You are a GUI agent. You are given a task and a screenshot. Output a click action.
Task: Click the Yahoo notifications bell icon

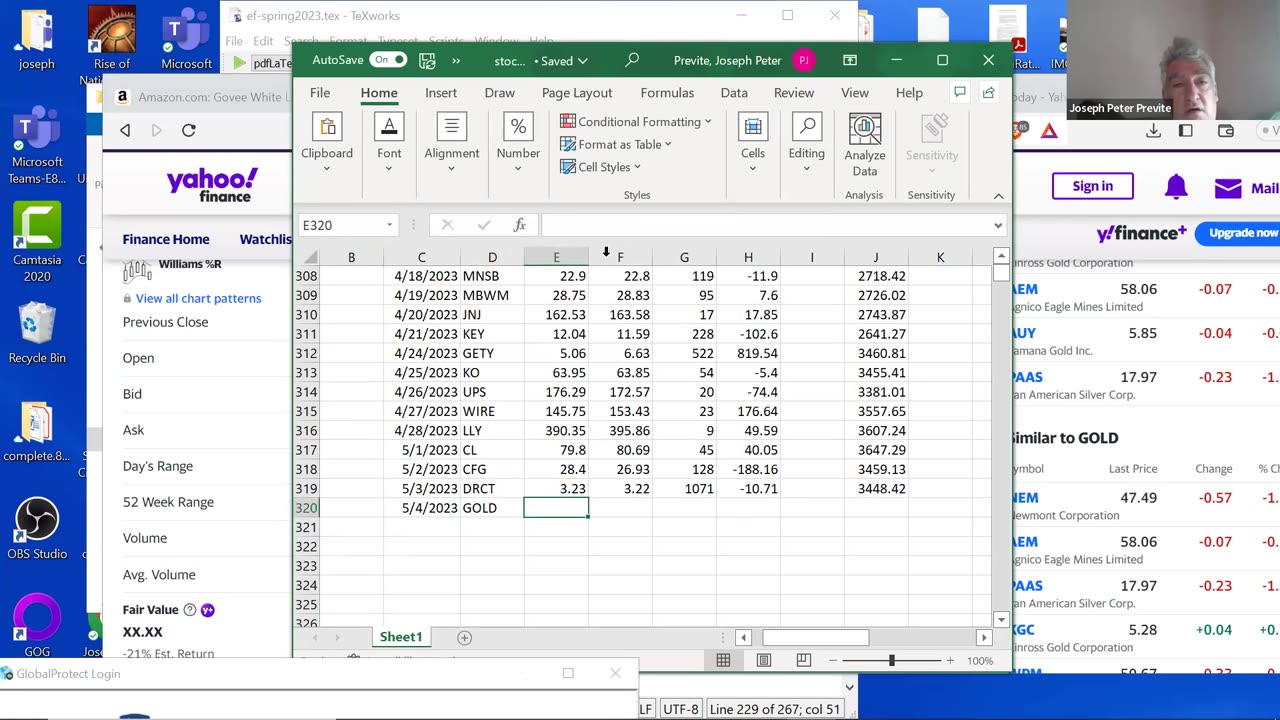(1176, 186)
